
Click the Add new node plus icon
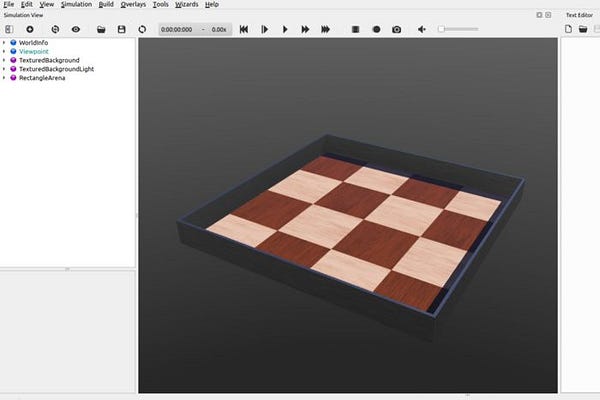click(30, 29)
